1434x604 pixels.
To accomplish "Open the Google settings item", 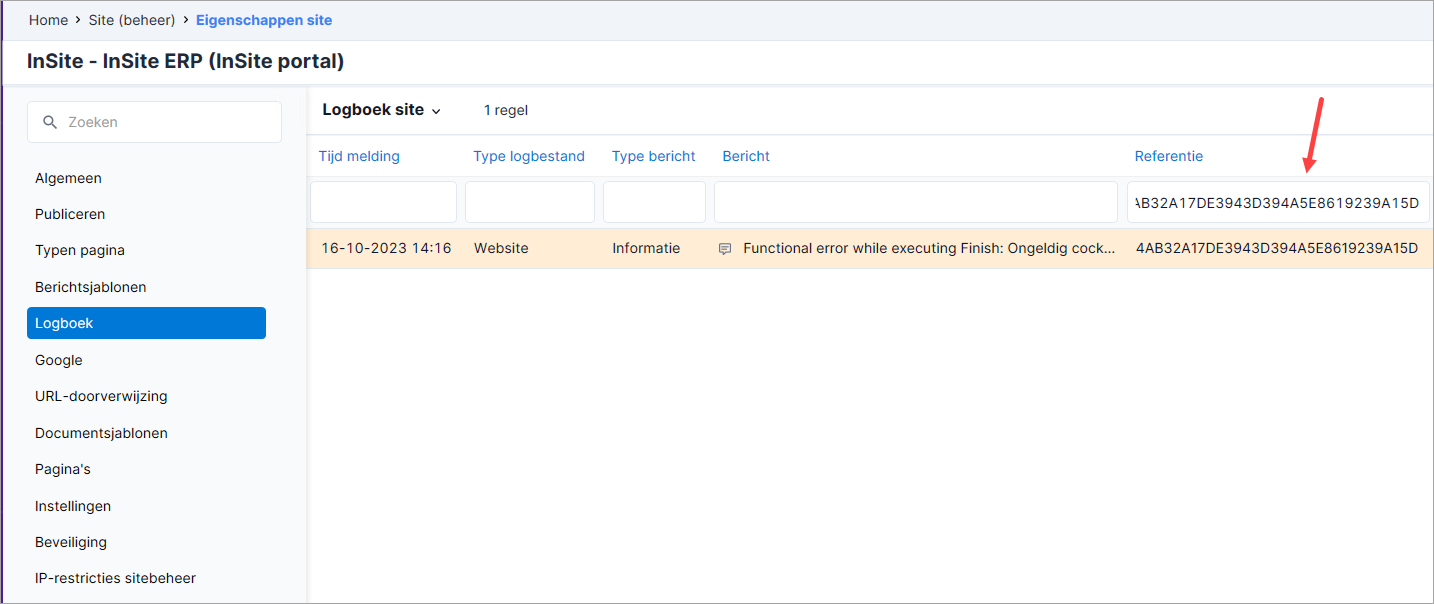I will (59, 360).
